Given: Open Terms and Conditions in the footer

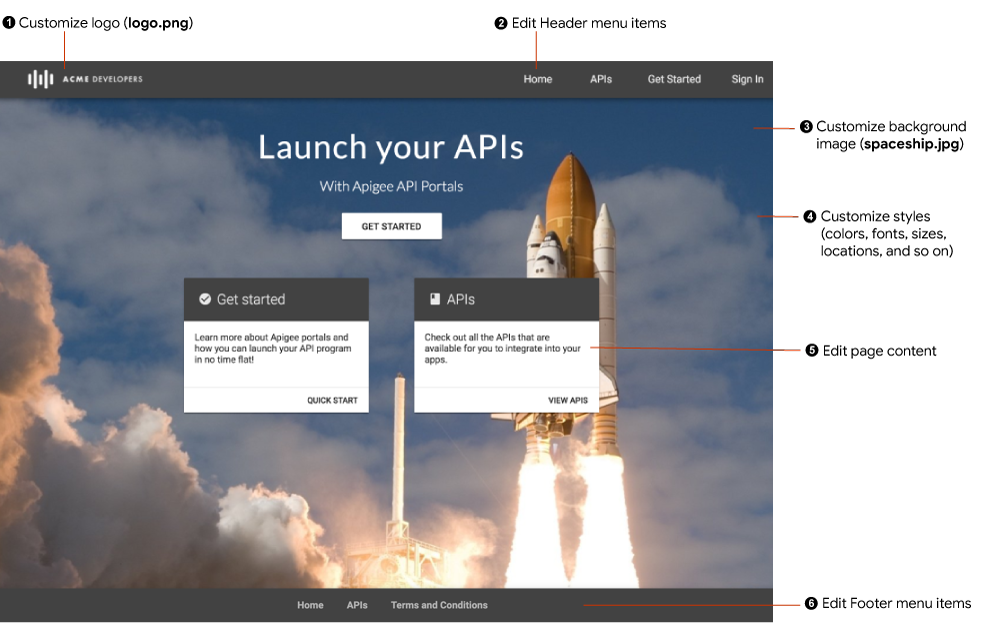Looking at the screenshot, I should 439,605.
